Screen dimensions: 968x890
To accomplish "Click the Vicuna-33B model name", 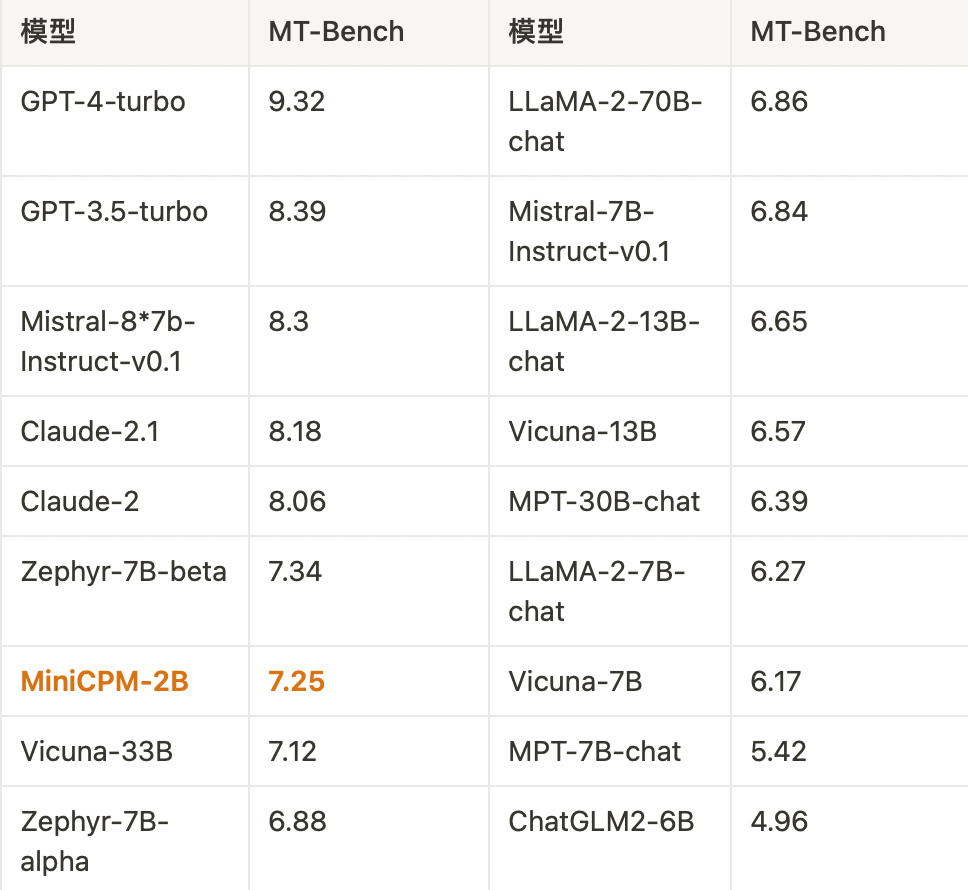I will click(x=96, y=751).
